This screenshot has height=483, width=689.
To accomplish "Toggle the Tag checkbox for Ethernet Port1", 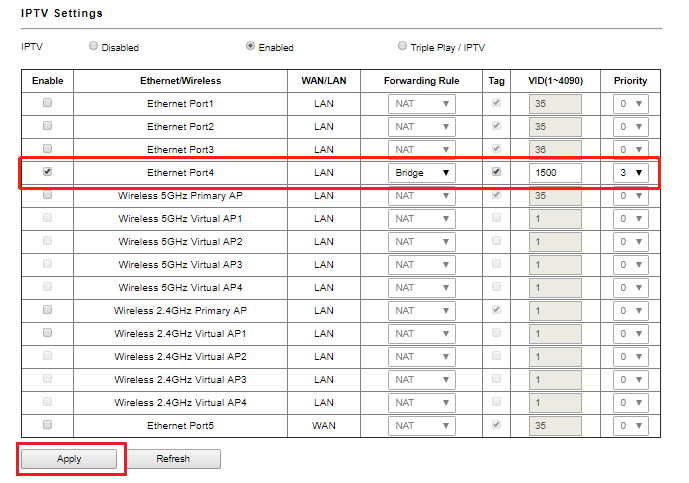I will click(496, 102).
